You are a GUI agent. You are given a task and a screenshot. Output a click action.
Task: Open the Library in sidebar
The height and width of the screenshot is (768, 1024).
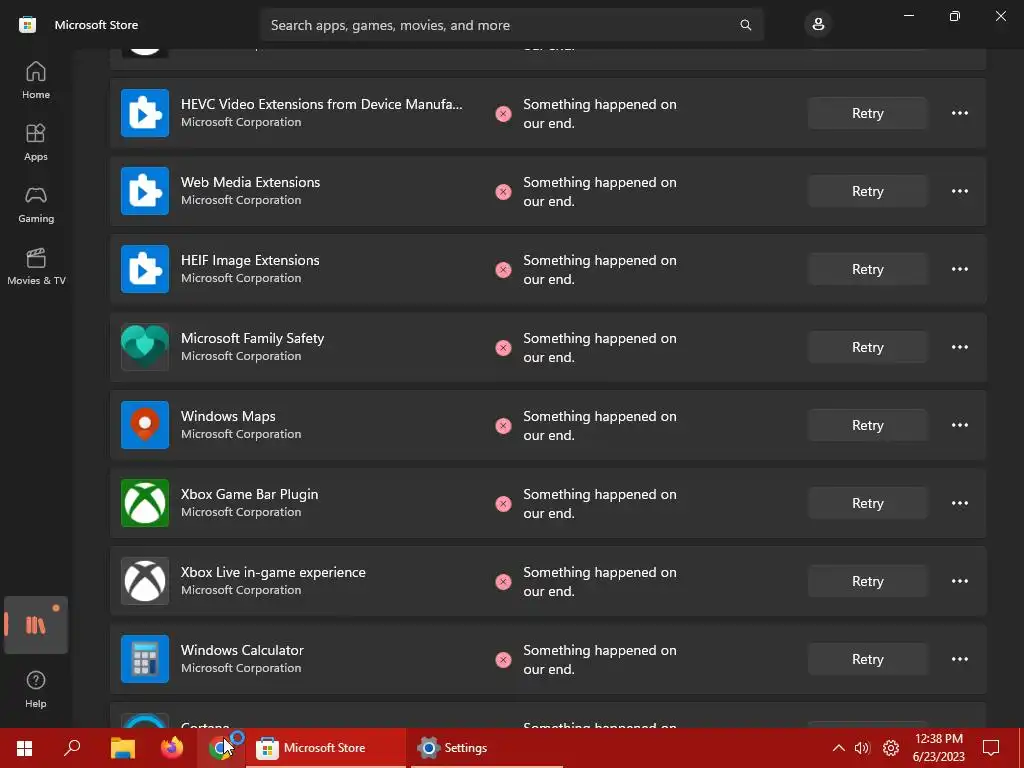pos(36,625)
